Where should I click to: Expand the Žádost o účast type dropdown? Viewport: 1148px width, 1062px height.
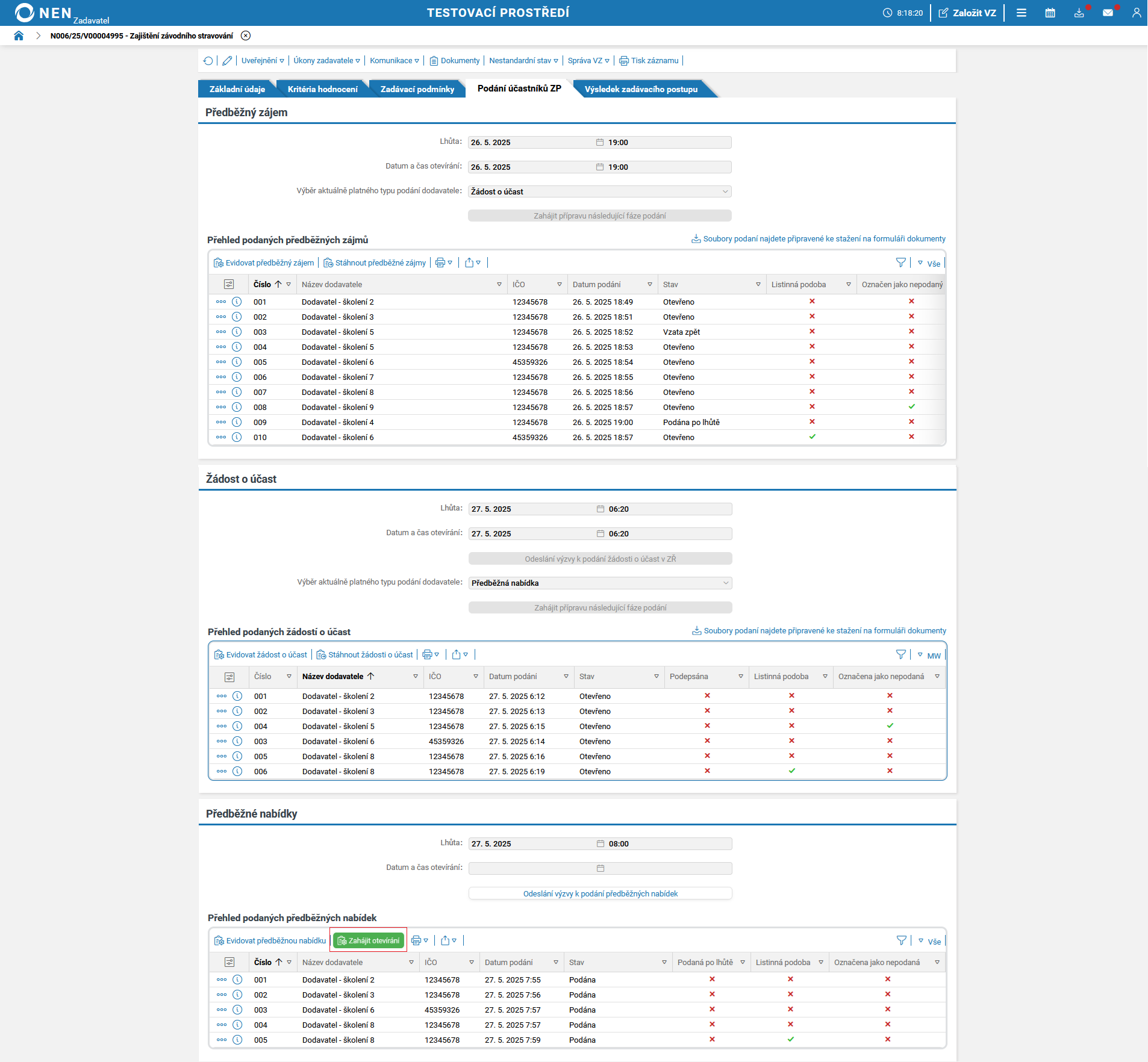600,191
